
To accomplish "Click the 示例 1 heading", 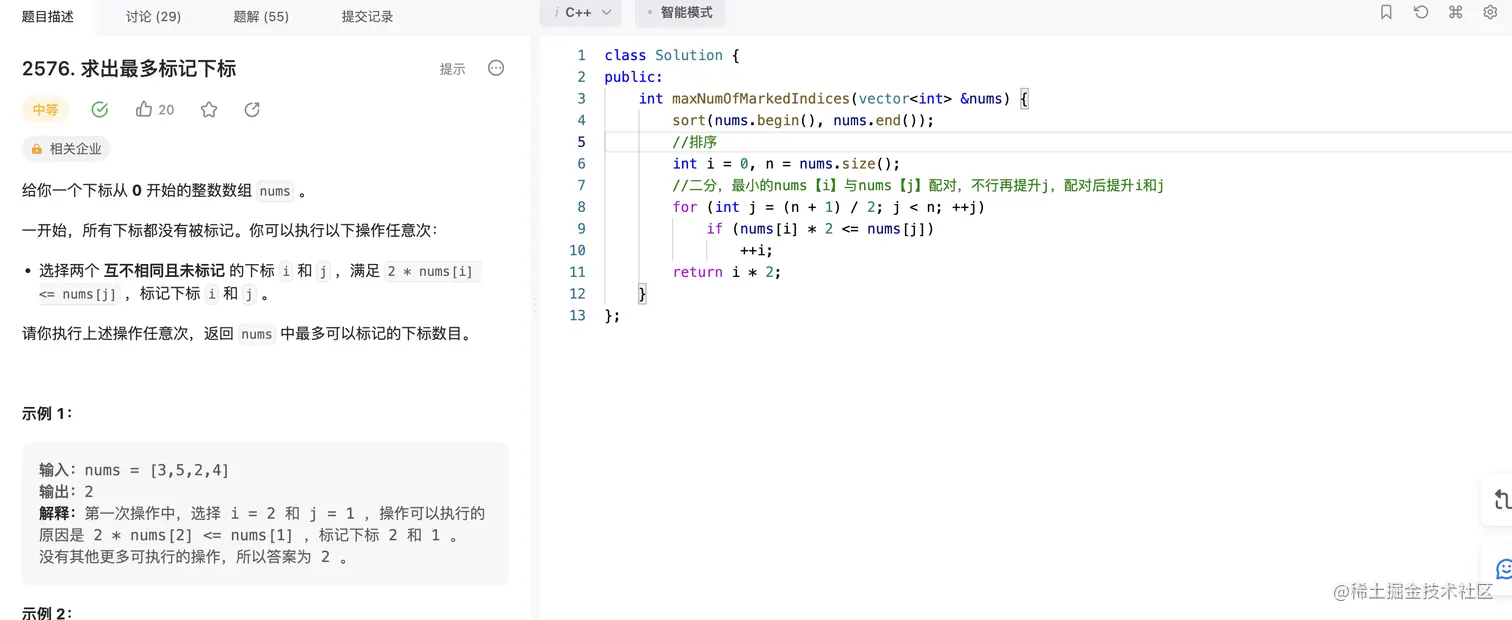I will coord(47,414).
